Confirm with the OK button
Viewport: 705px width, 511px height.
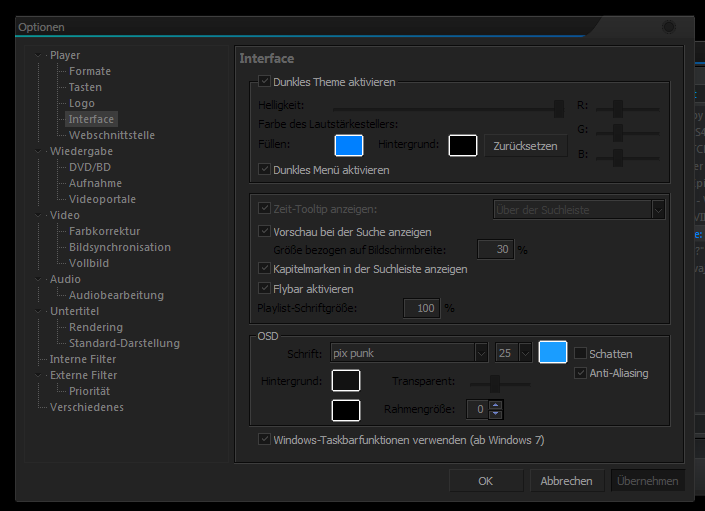pos(486,481)
